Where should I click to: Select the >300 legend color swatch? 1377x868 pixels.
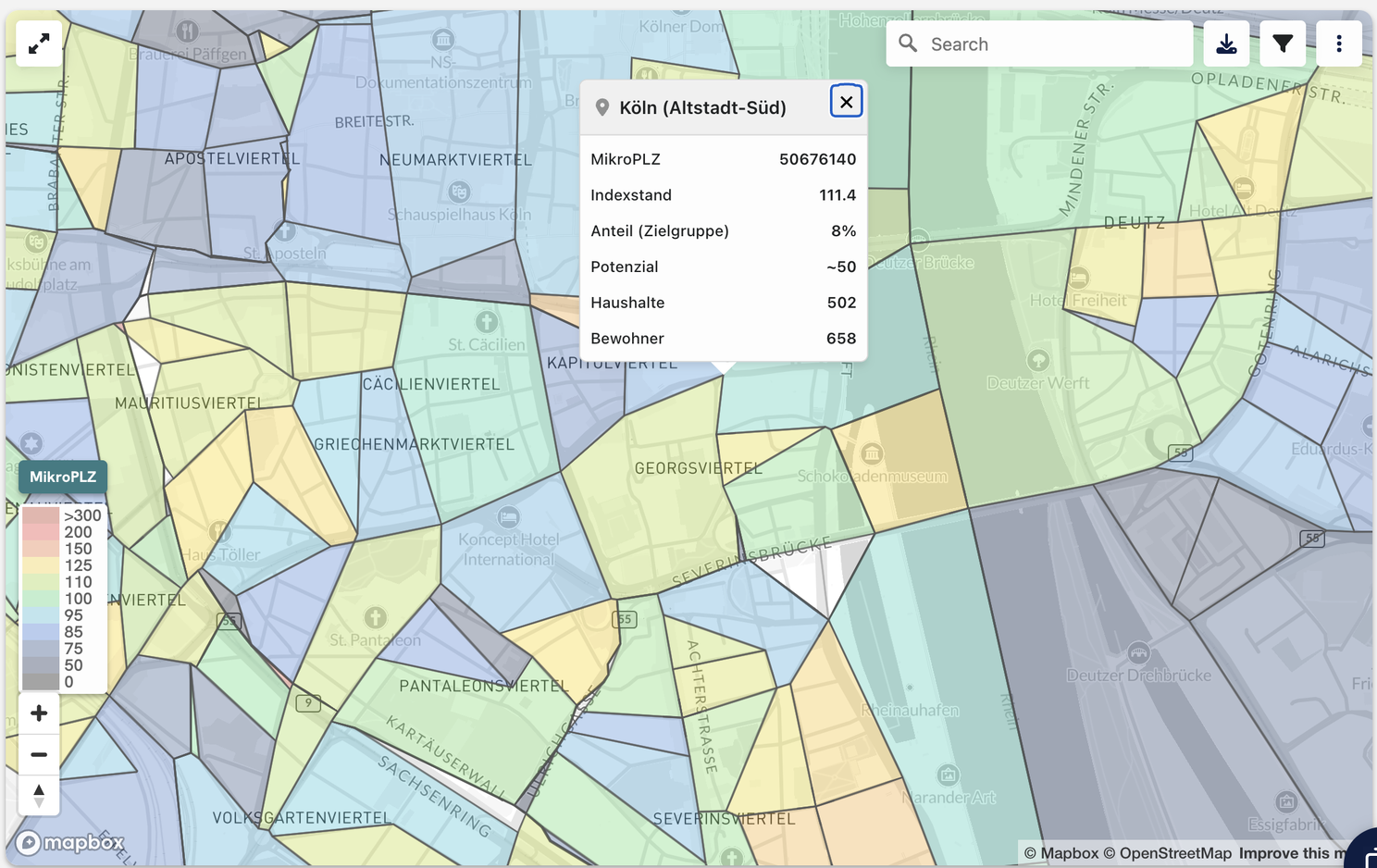pyautogui.click(x=41, y=515)
